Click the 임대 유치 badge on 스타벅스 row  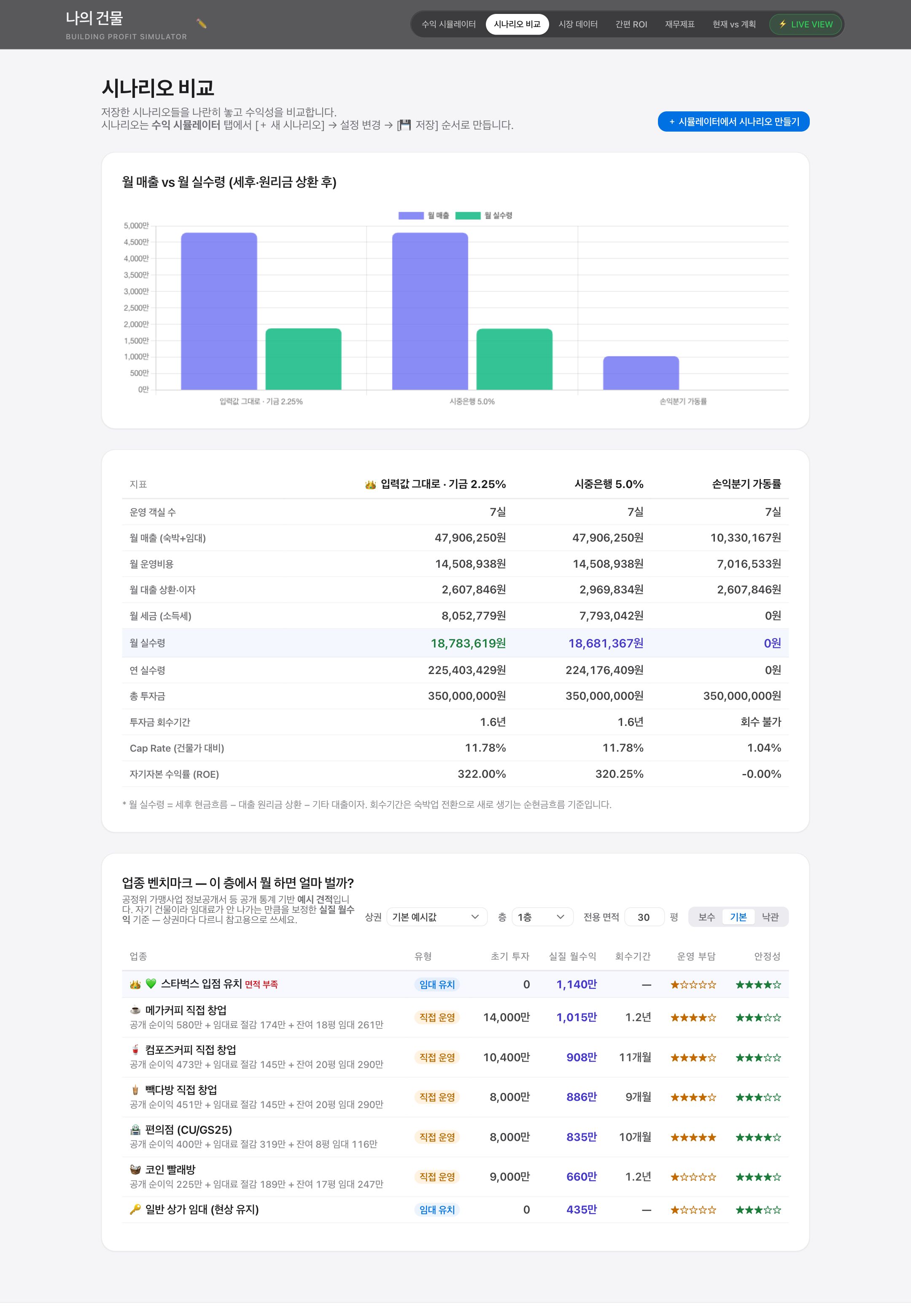(437, 984)
